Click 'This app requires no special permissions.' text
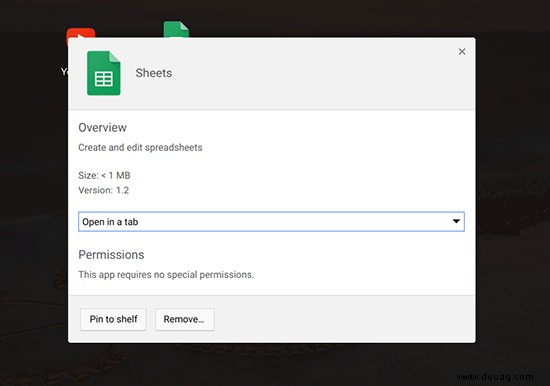Viewport: 550px width, 386px height. (x=166, y=274)
